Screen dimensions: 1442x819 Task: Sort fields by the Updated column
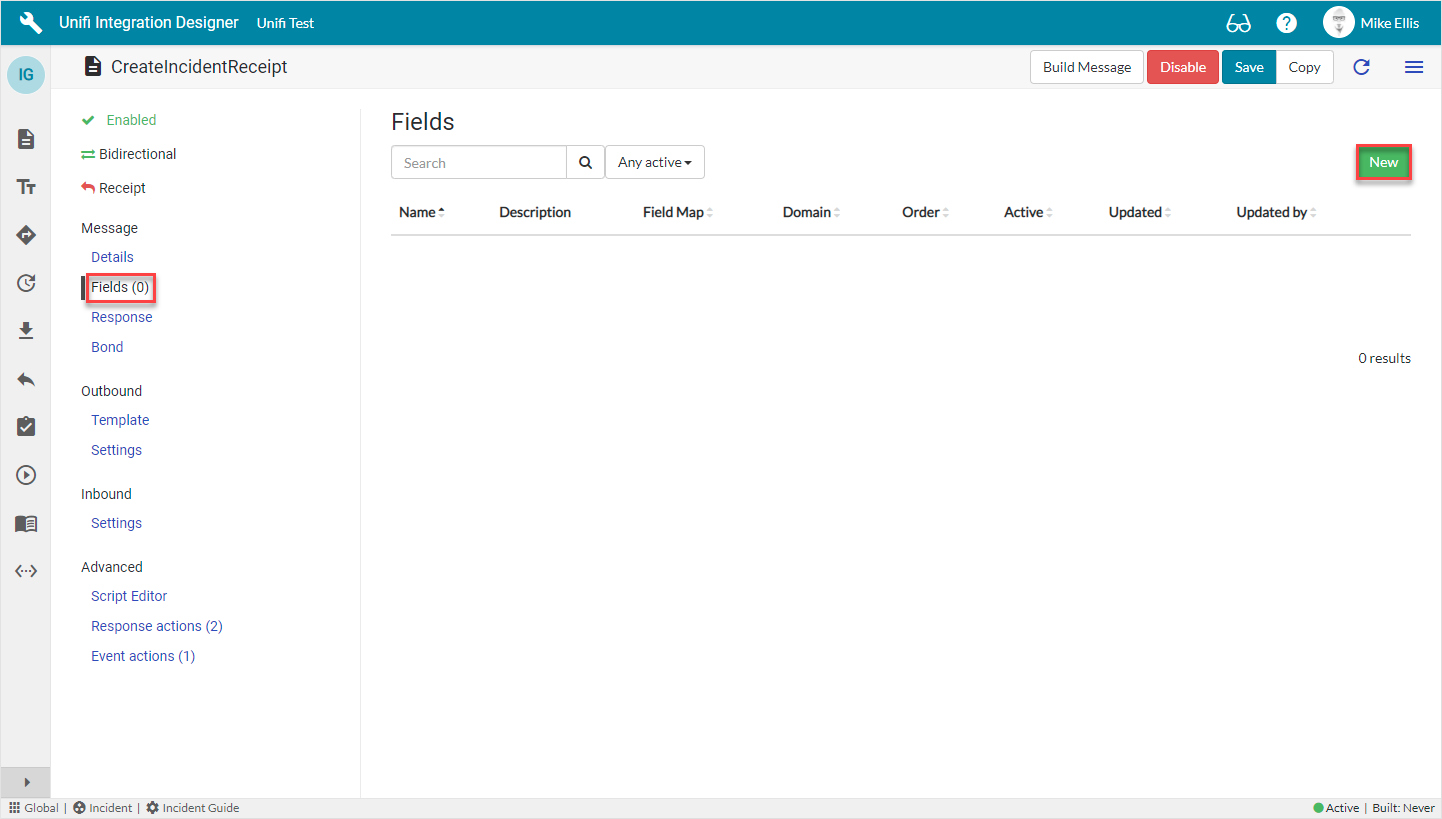pos(1137,212)
